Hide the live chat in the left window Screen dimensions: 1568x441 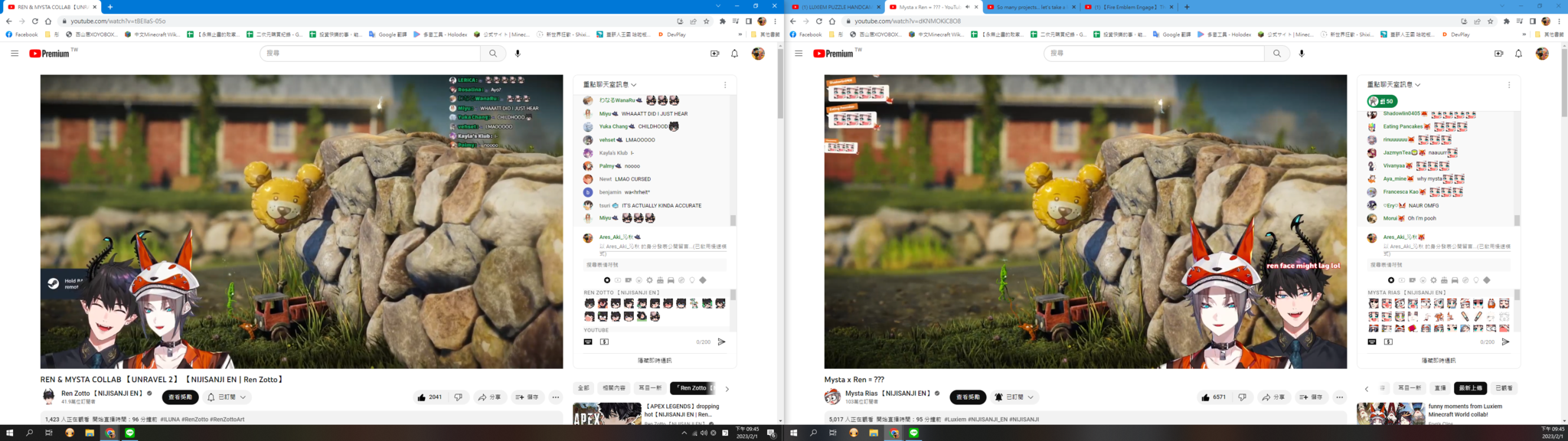point(655,361)
